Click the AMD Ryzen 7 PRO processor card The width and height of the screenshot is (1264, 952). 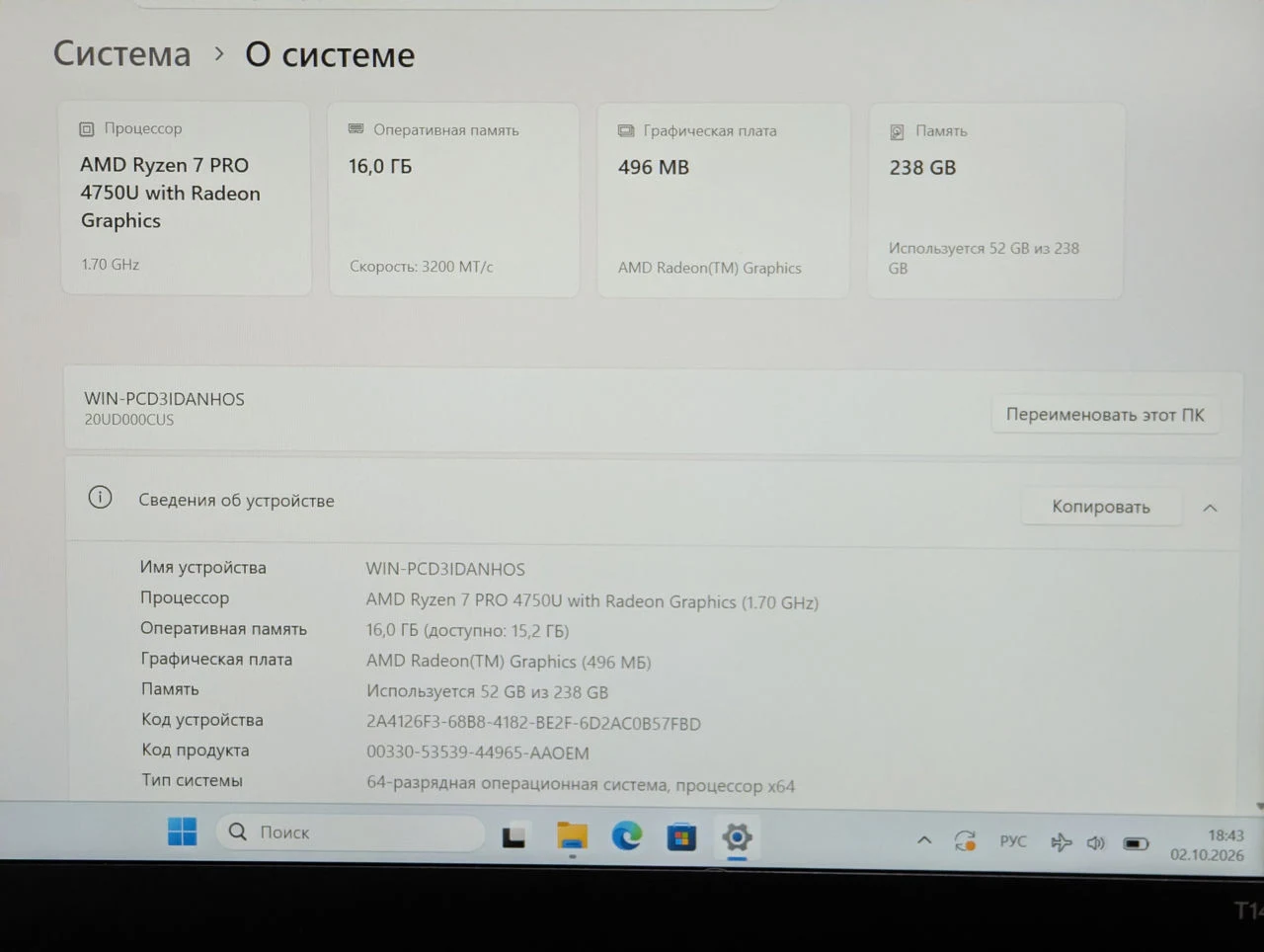tap(187, 198)
